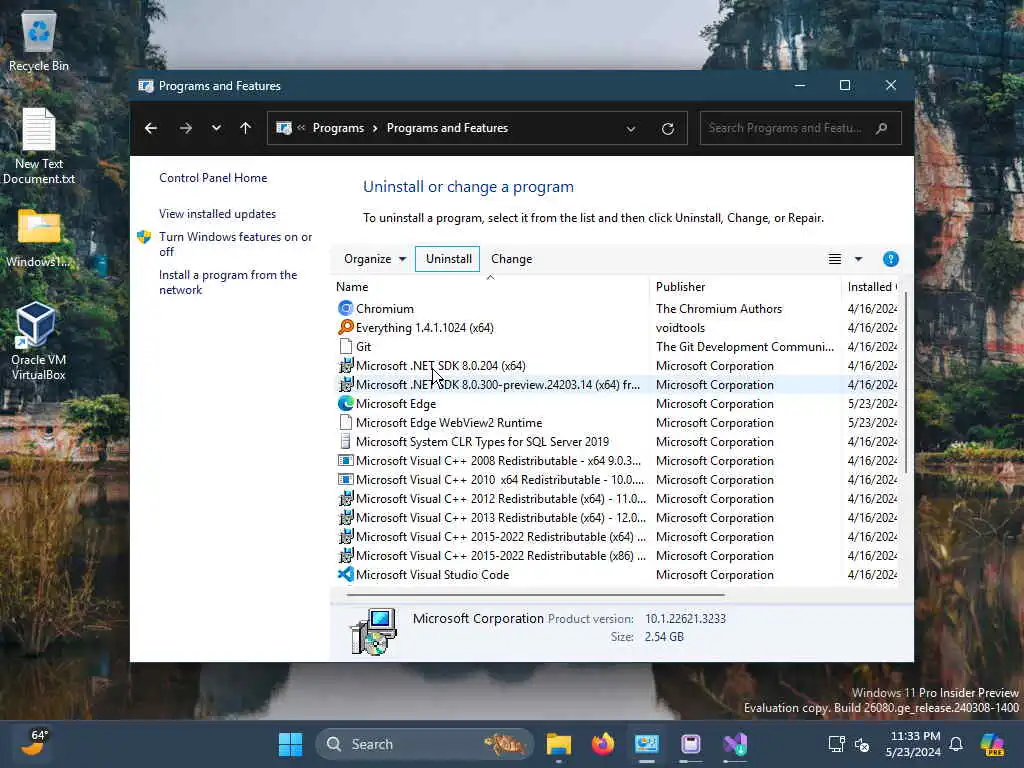The height and width of the screenshot is (768, 1024).
Task: Click the vertical scrollbar of program list
Action: click(x=905, y=382)
